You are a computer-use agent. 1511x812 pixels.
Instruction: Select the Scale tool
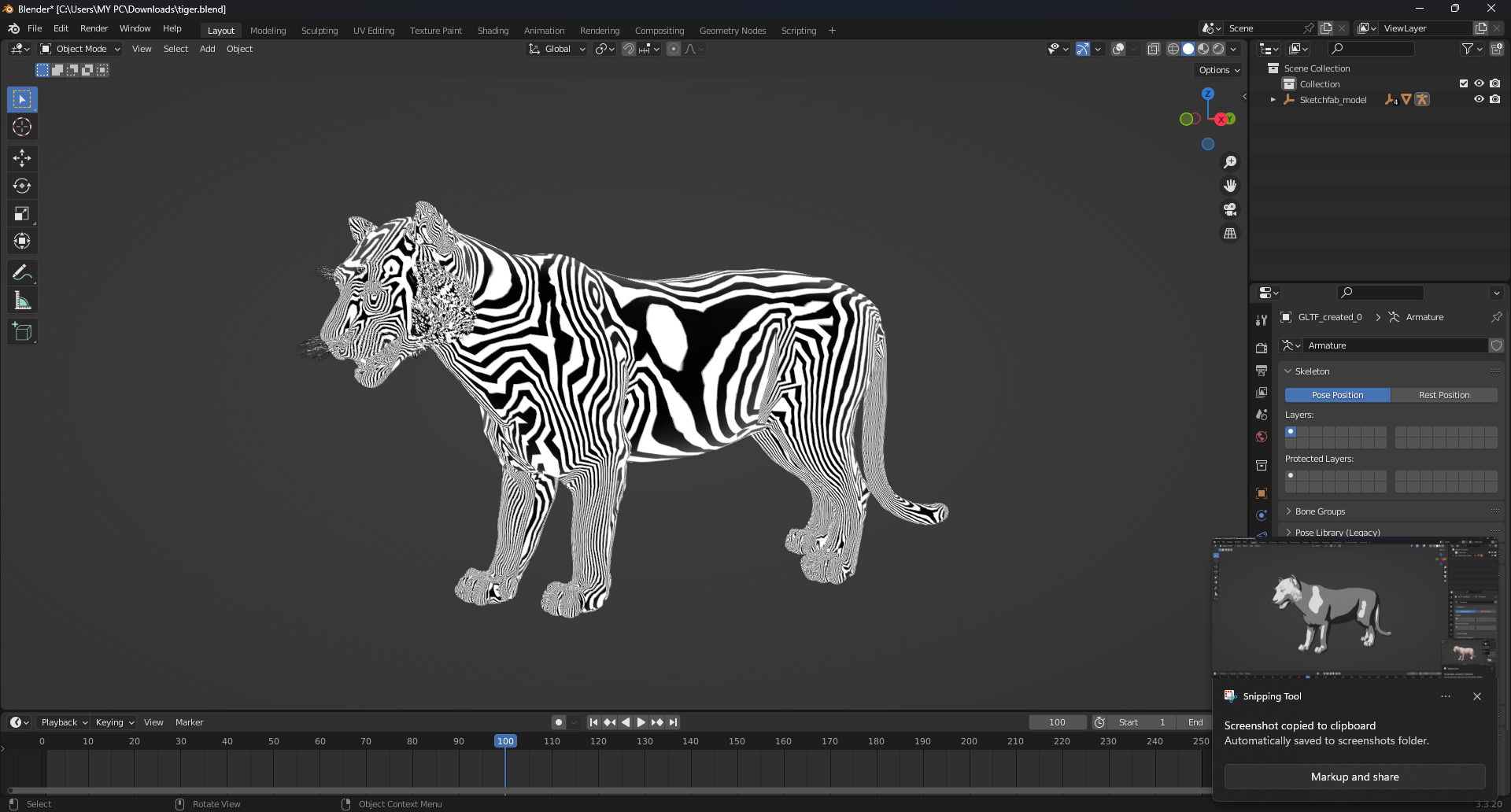pos(22,213)
